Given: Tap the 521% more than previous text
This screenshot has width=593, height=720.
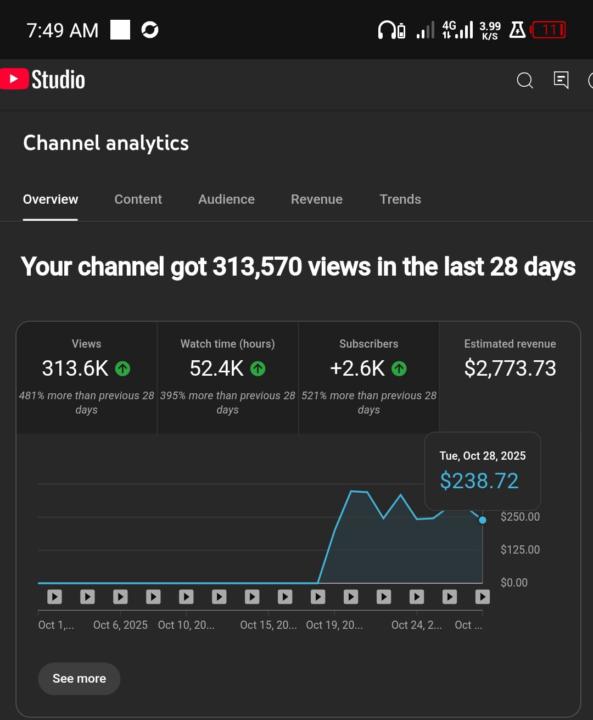Looking at the screenshot, I should (x=369, y=402).
